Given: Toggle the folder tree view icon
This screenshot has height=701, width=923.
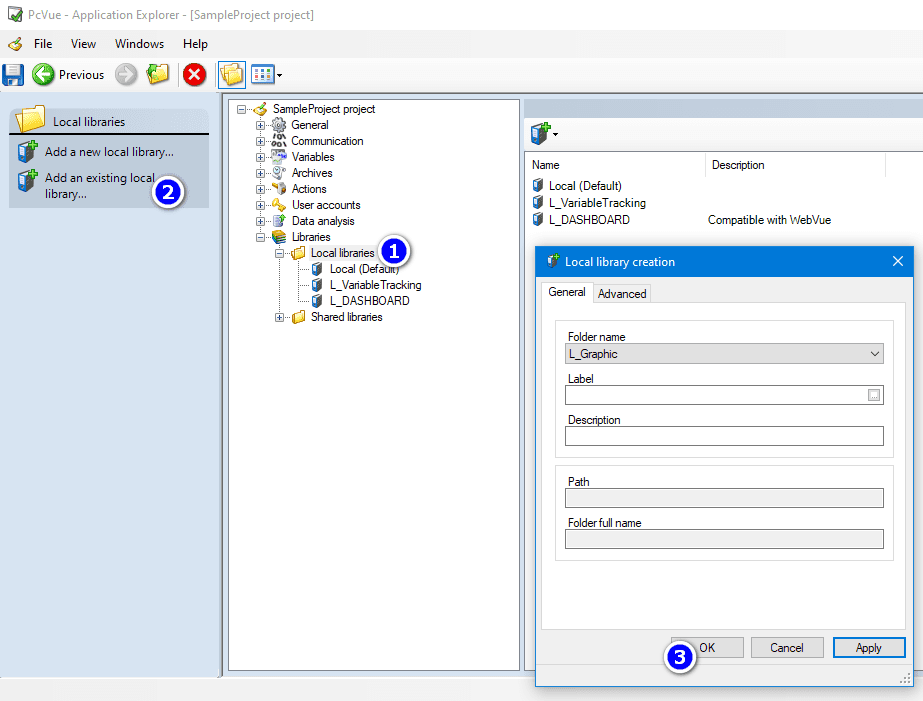Looking at the screenshot, I should [x=231, y=75].
